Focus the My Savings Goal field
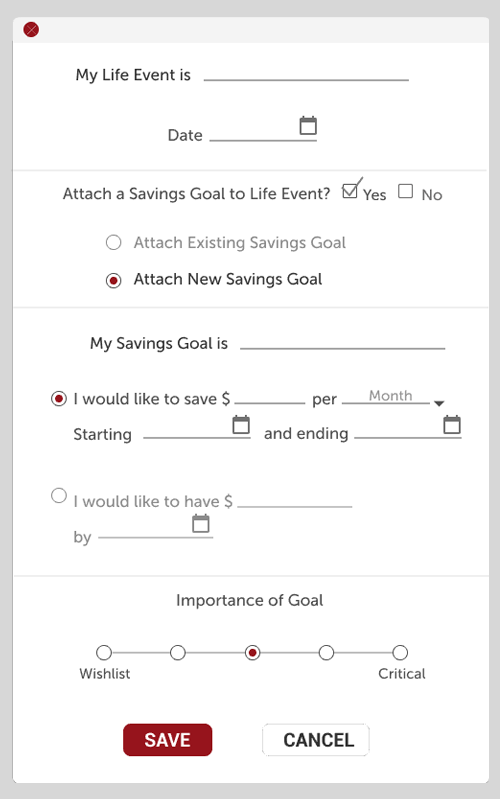 (x=343, y=342)
